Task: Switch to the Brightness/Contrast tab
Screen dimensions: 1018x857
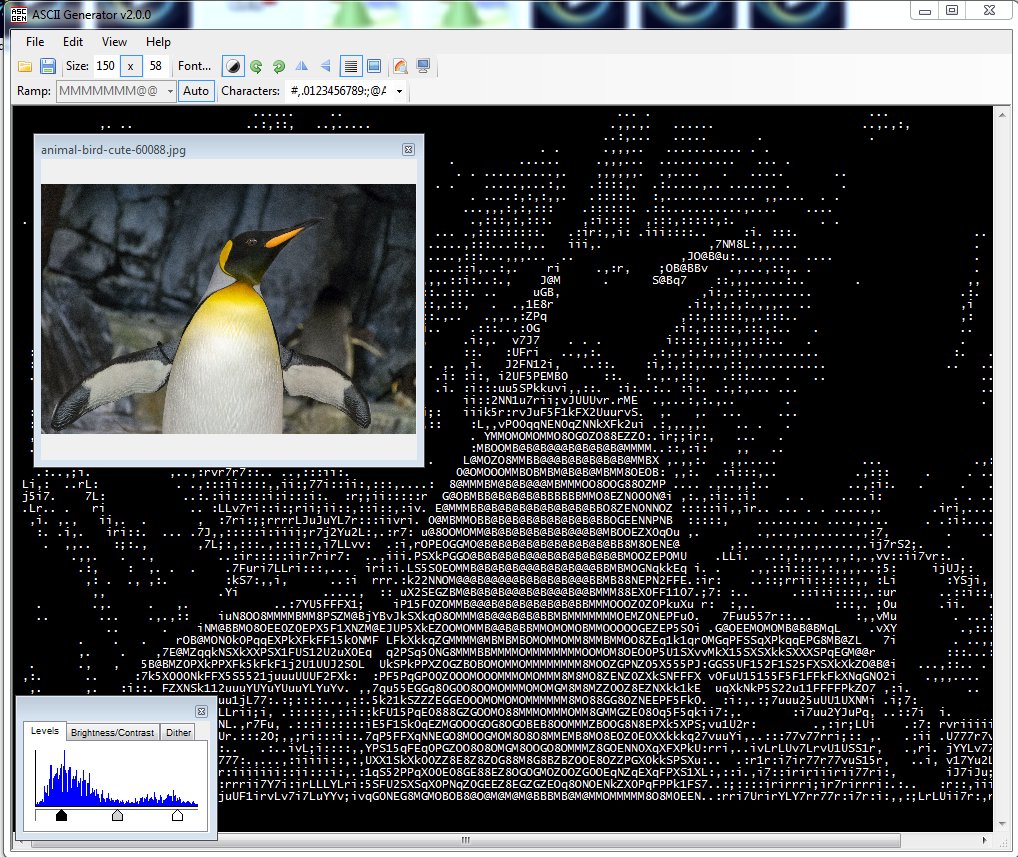Action: pos(113,731)
